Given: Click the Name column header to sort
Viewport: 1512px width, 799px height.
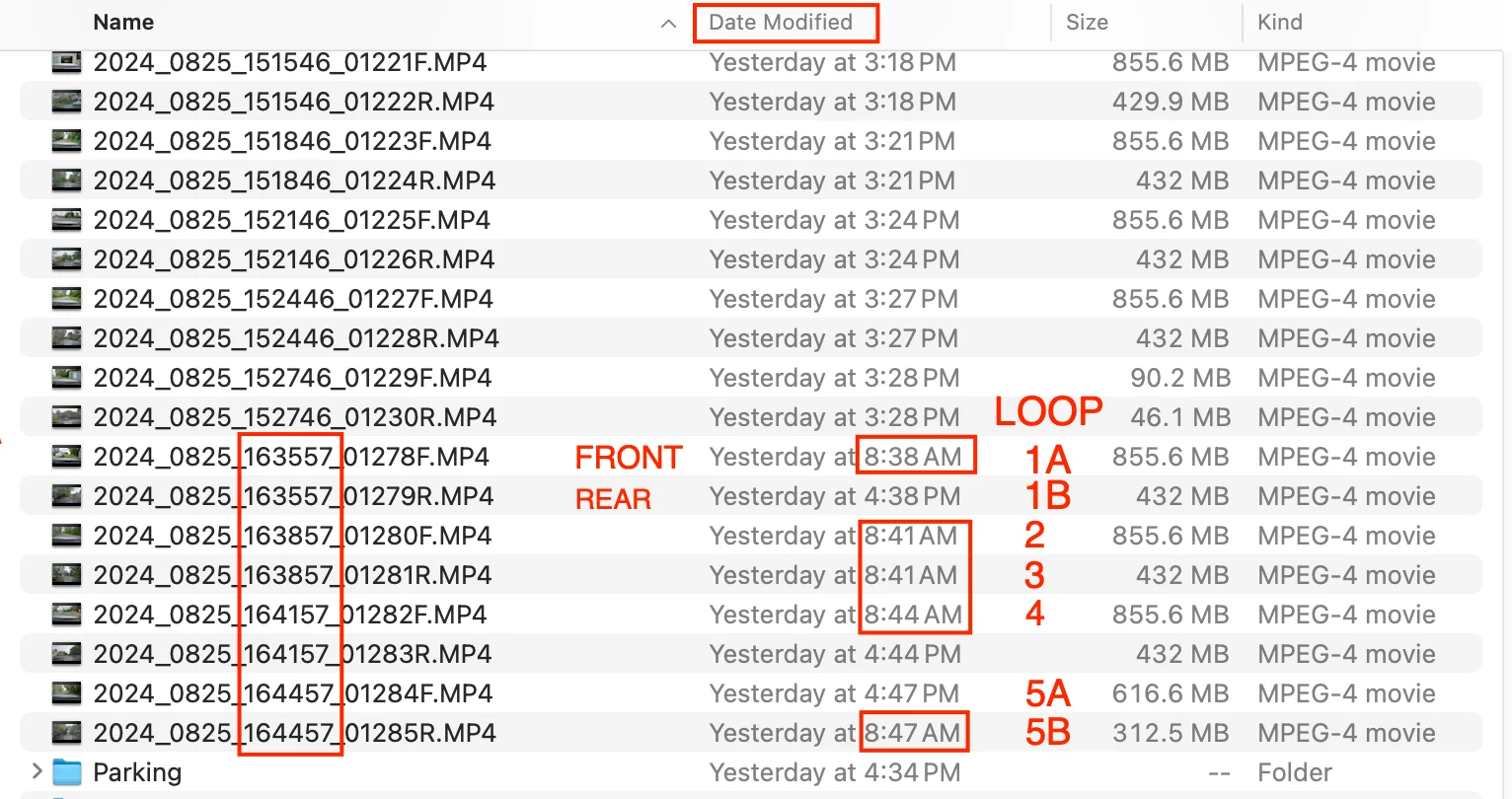Looking at the screenshot, I should coord(122,23).
